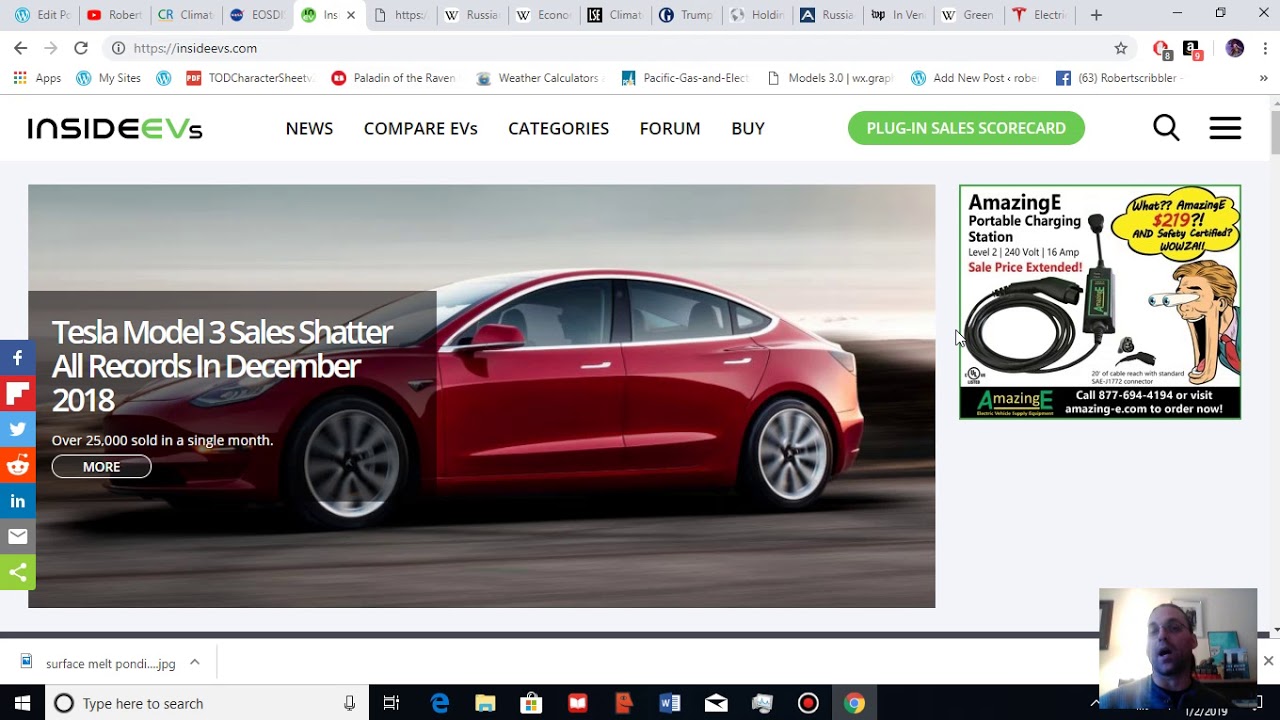Close the downloads bar
Image resolution: width=1280 pixels, height=720 pixels.
pos(1268,661)
